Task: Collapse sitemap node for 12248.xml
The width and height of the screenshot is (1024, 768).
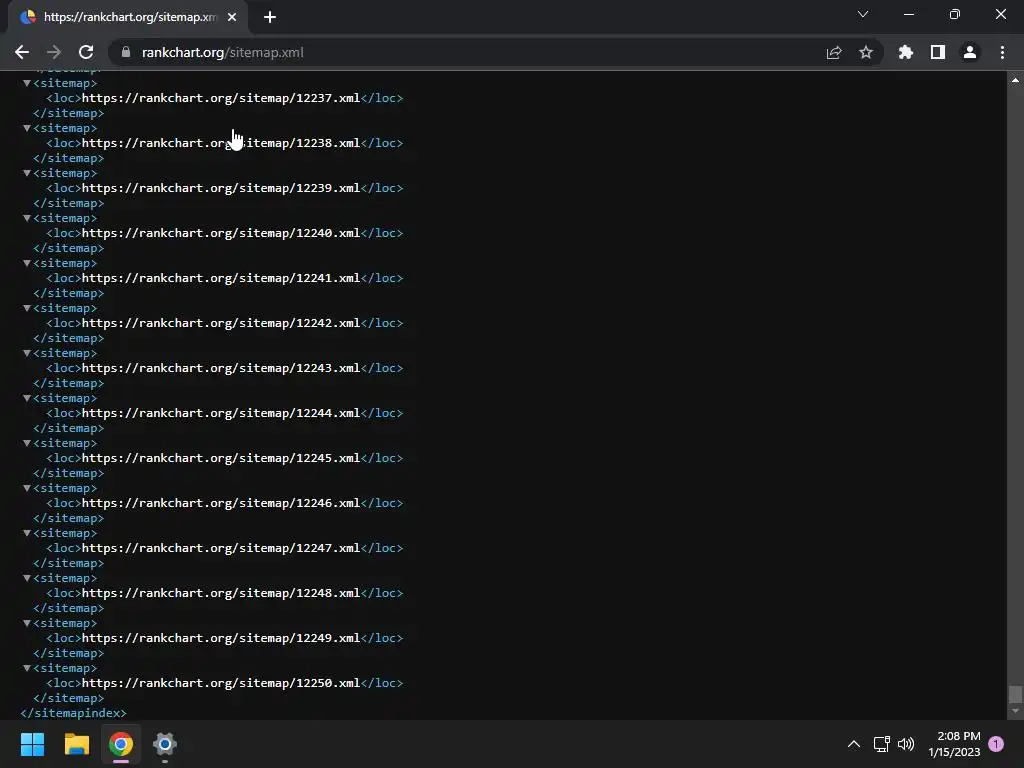Action: tap(27, 579)
